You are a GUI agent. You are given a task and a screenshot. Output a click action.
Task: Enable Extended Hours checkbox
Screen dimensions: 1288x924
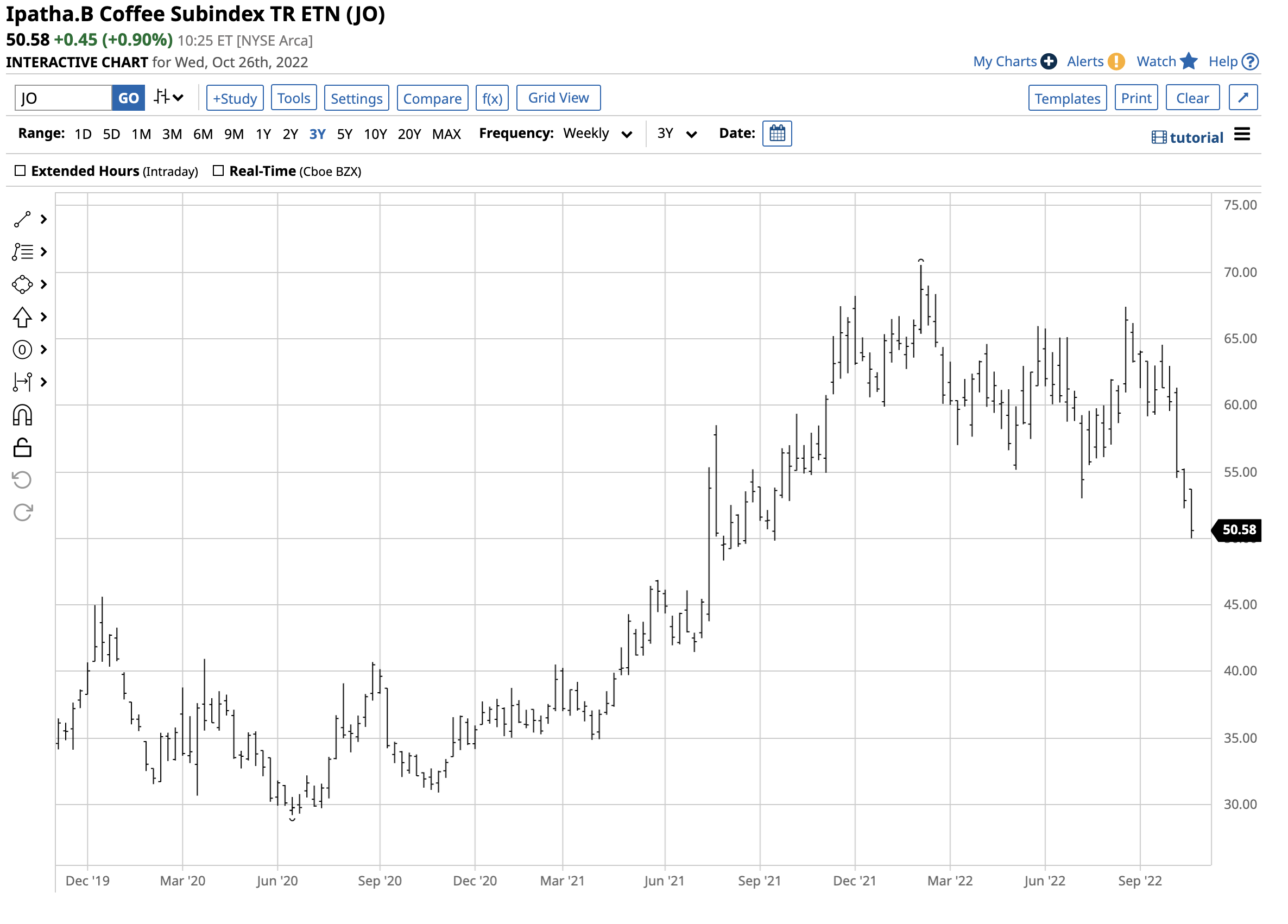pos(21,170)
